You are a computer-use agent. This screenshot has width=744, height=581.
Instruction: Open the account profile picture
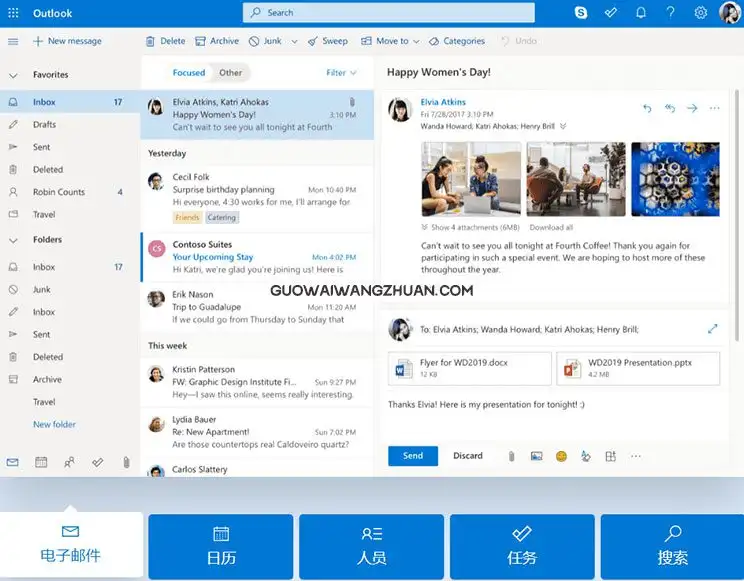(730, 12)
